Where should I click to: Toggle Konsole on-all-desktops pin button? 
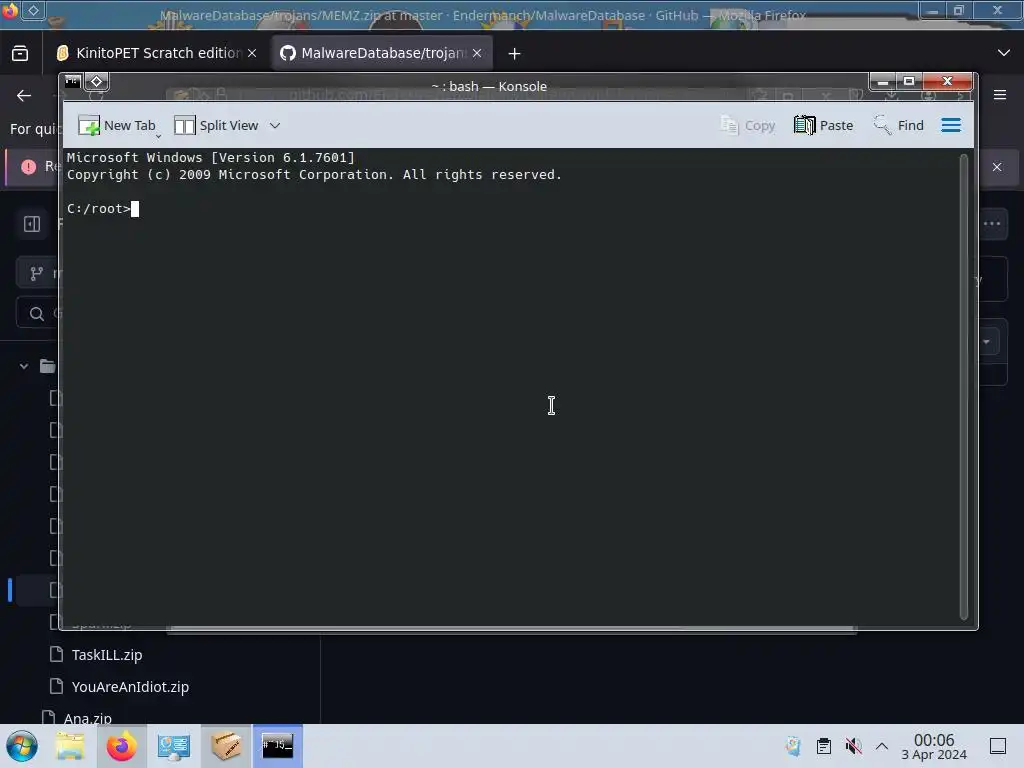pyautogui.click(x=97, y=81)
